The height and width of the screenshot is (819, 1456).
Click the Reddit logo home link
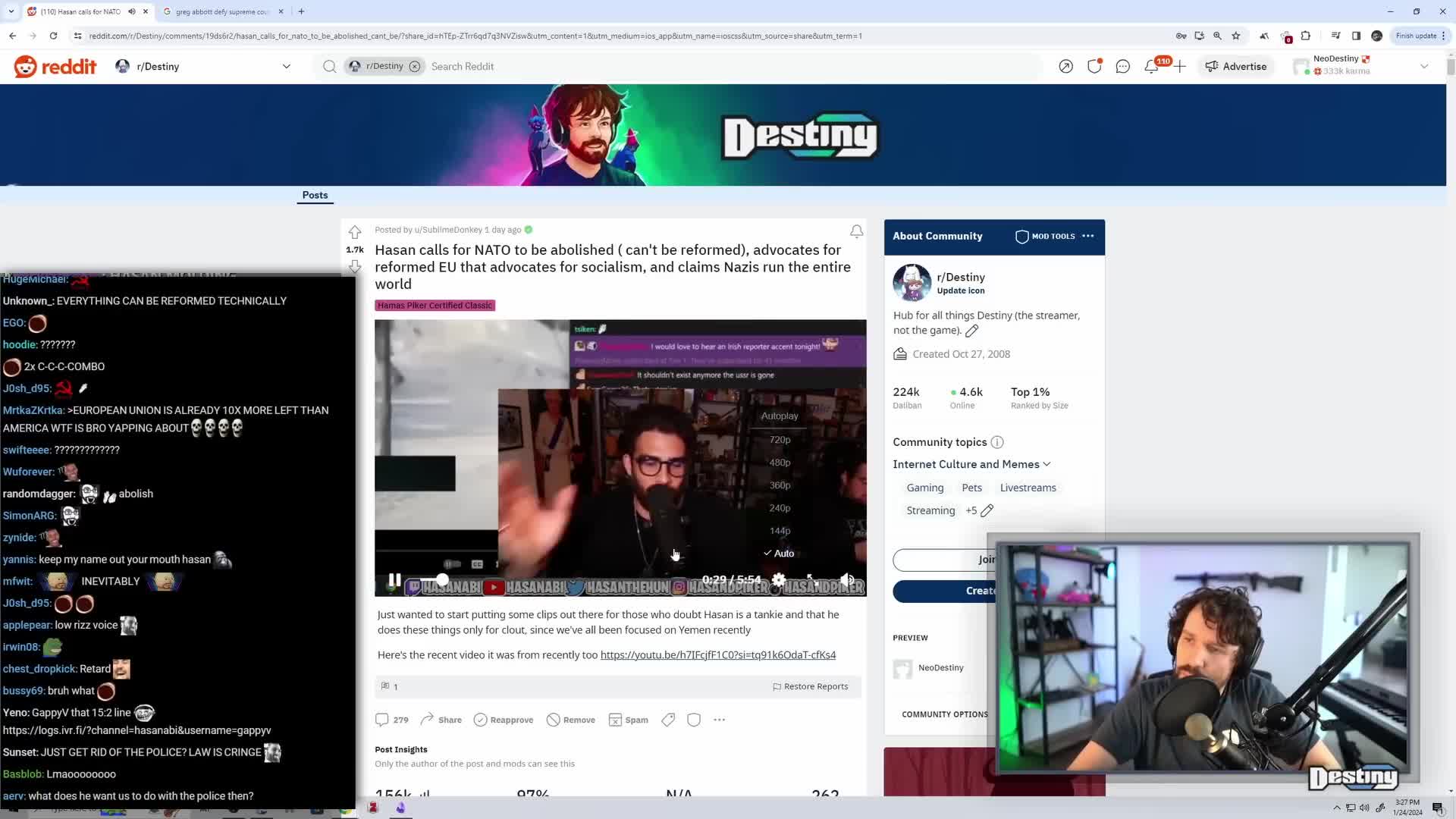(55, 67)
